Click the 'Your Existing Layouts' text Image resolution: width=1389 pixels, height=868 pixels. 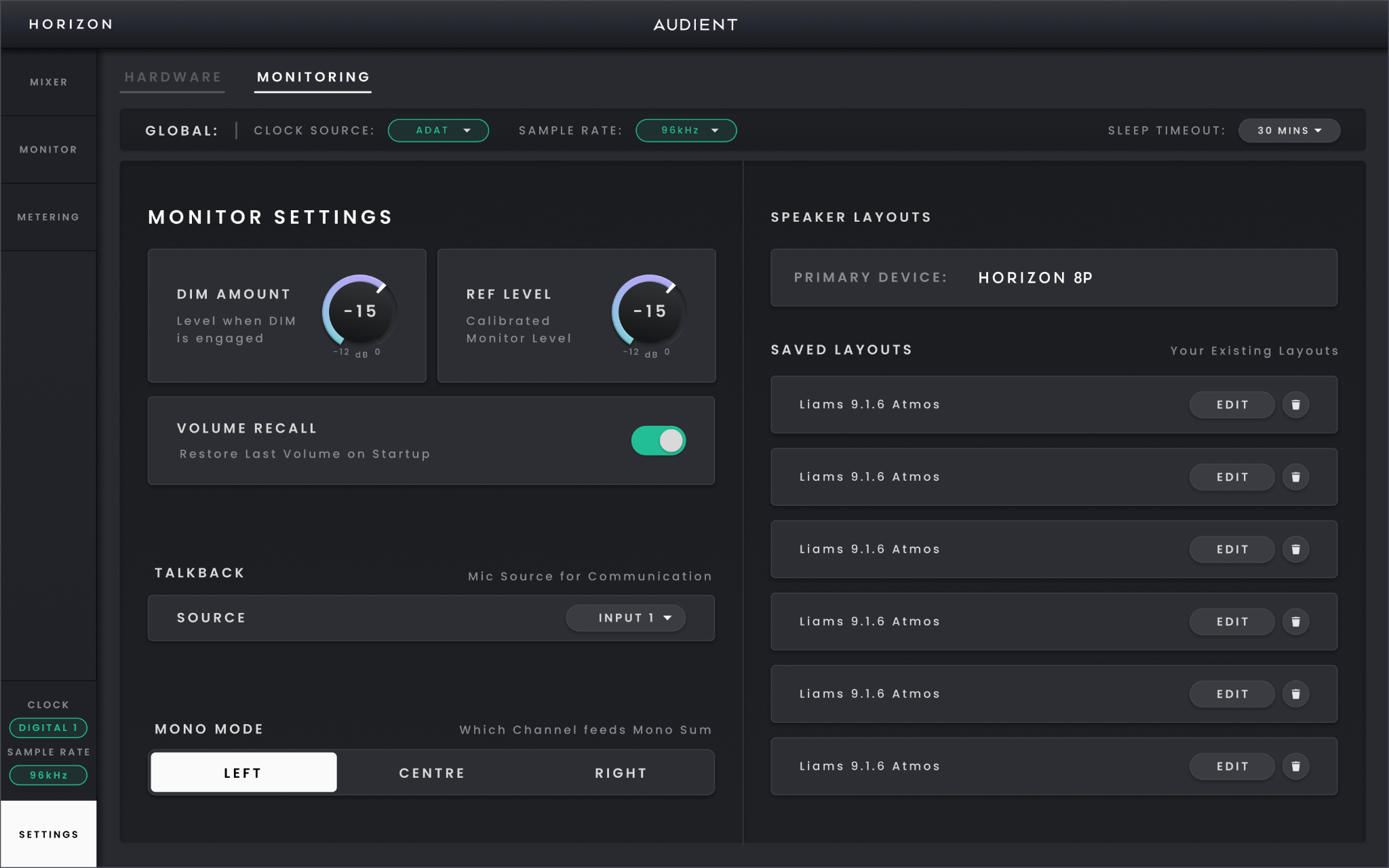(x=1254, y=351)
